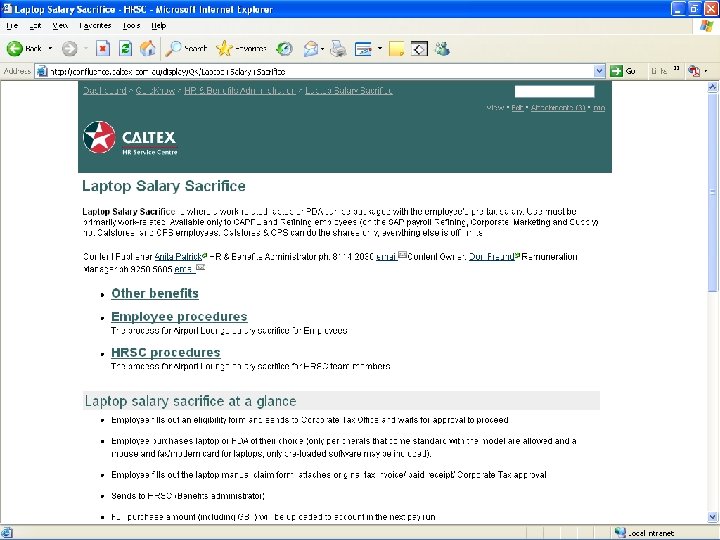Open the Adobe PDF dropdown arrow

(706, 71)
